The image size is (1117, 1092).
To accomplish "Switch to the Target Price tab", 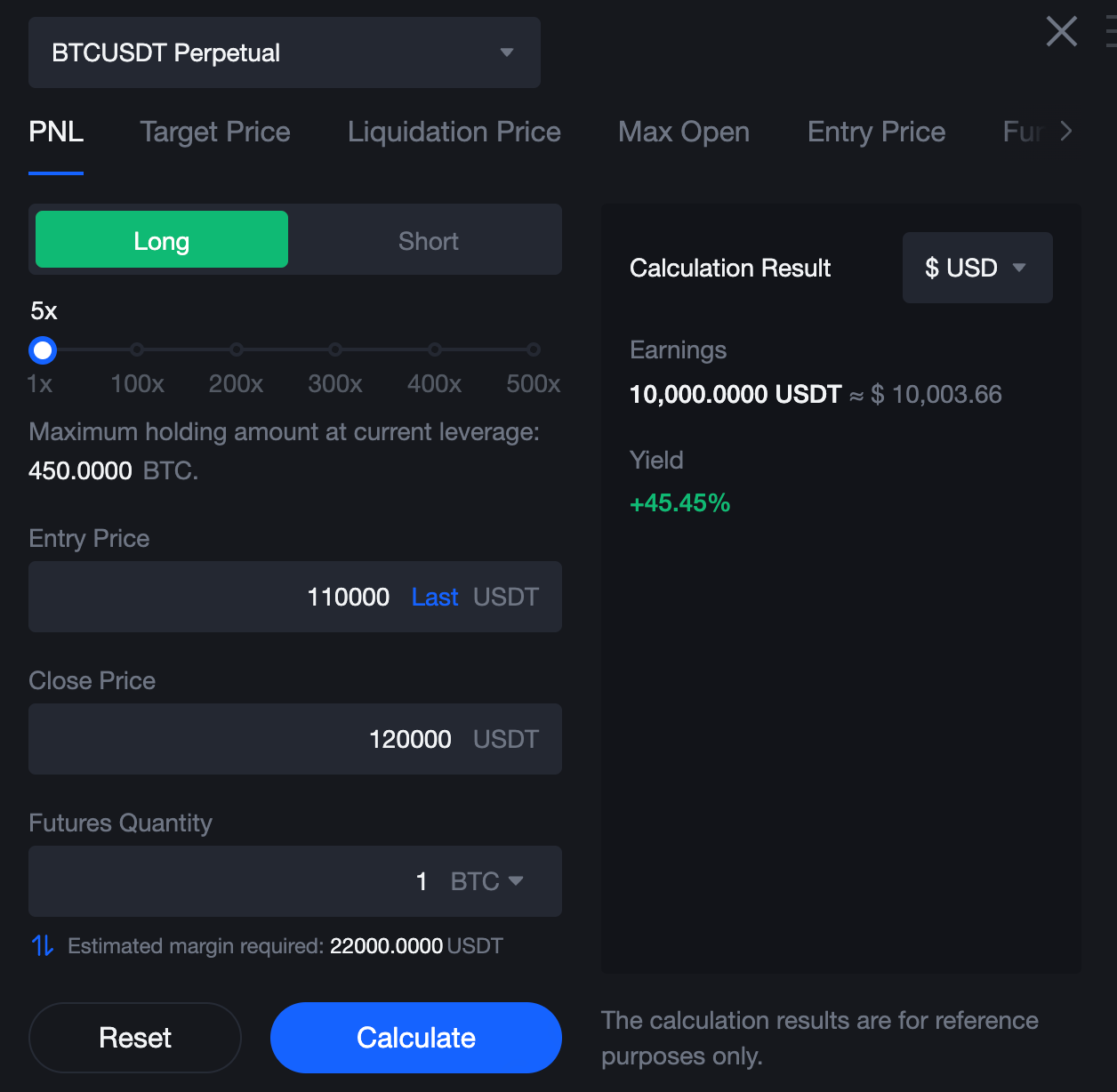I will tap(215, 132).
